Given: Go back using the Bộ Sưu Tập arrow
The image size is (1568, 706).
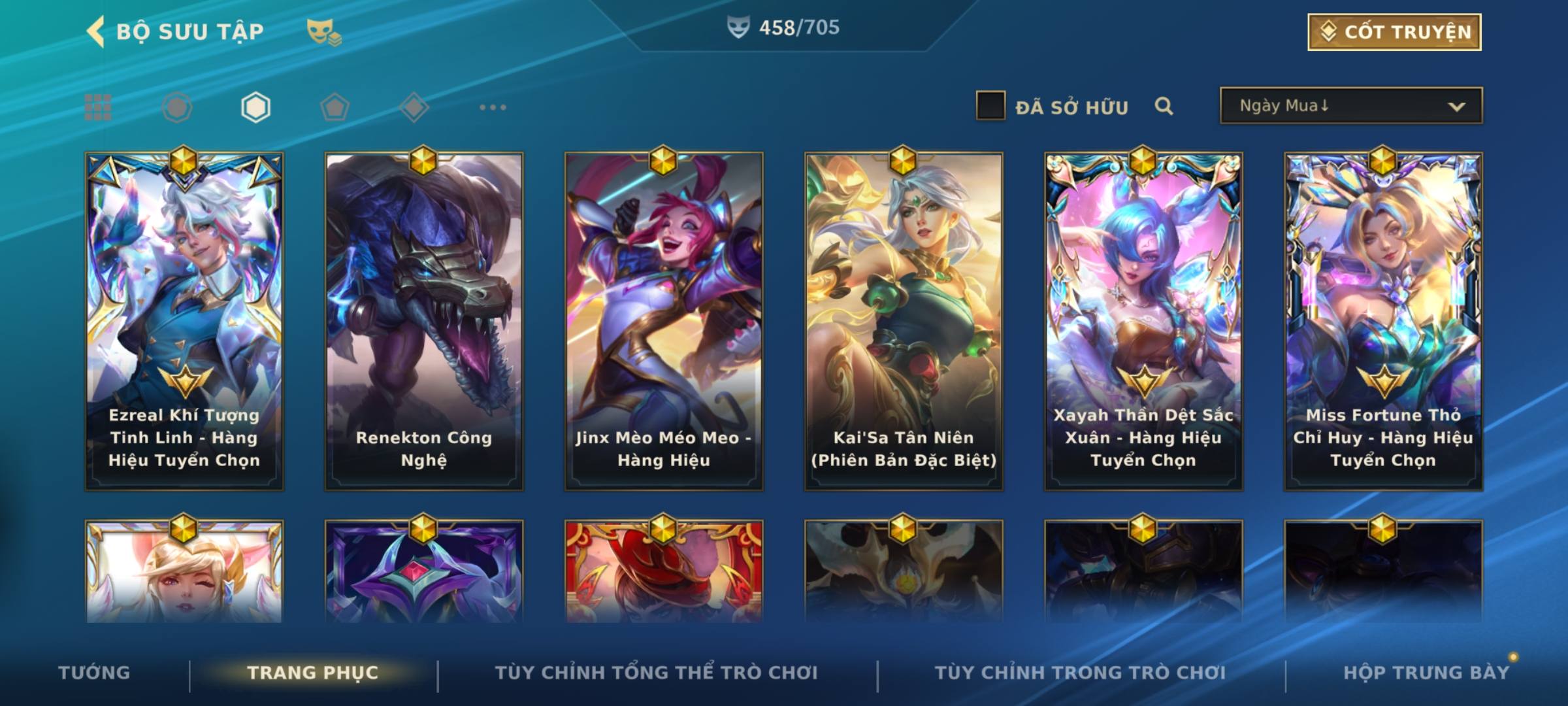Looking at the screenshot, I should click(x=96, y=31).
